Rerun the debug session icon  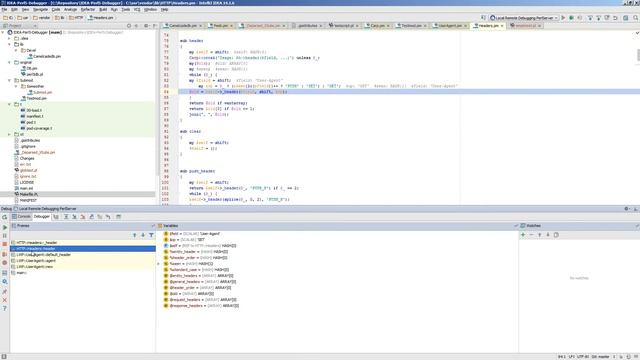point(5,218)
